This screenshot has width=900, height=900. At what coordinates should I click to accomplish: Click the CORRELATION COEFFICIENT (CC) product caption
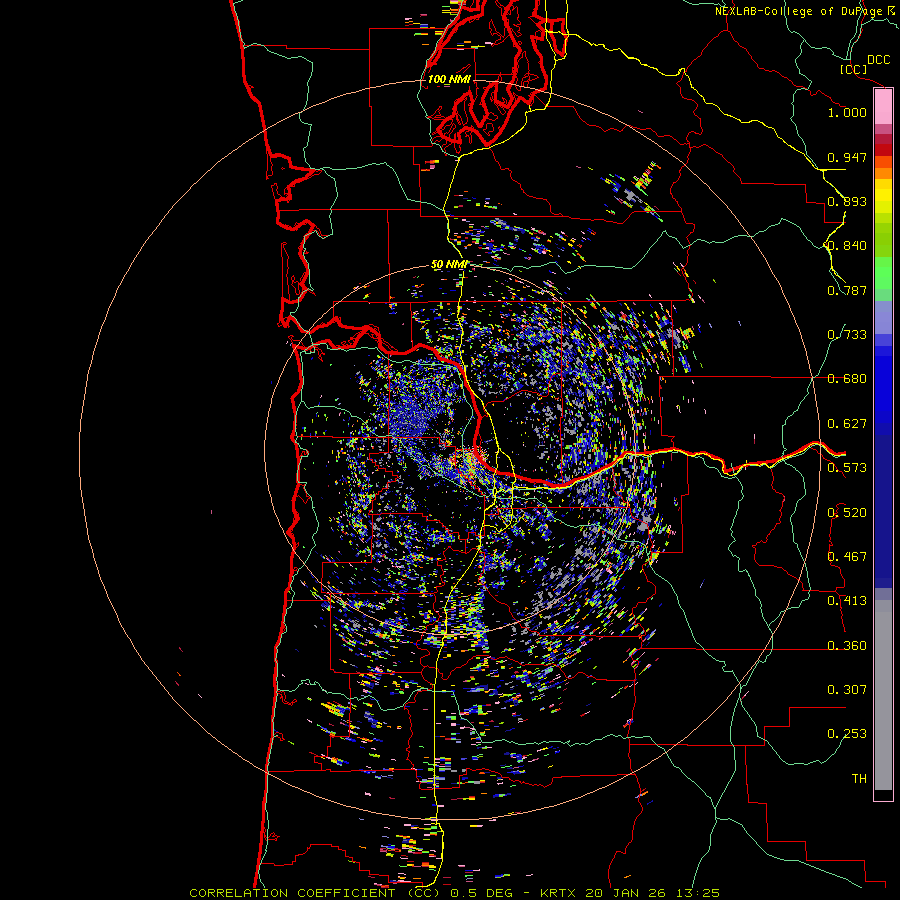pyautogui.click(x=315, y=893)
